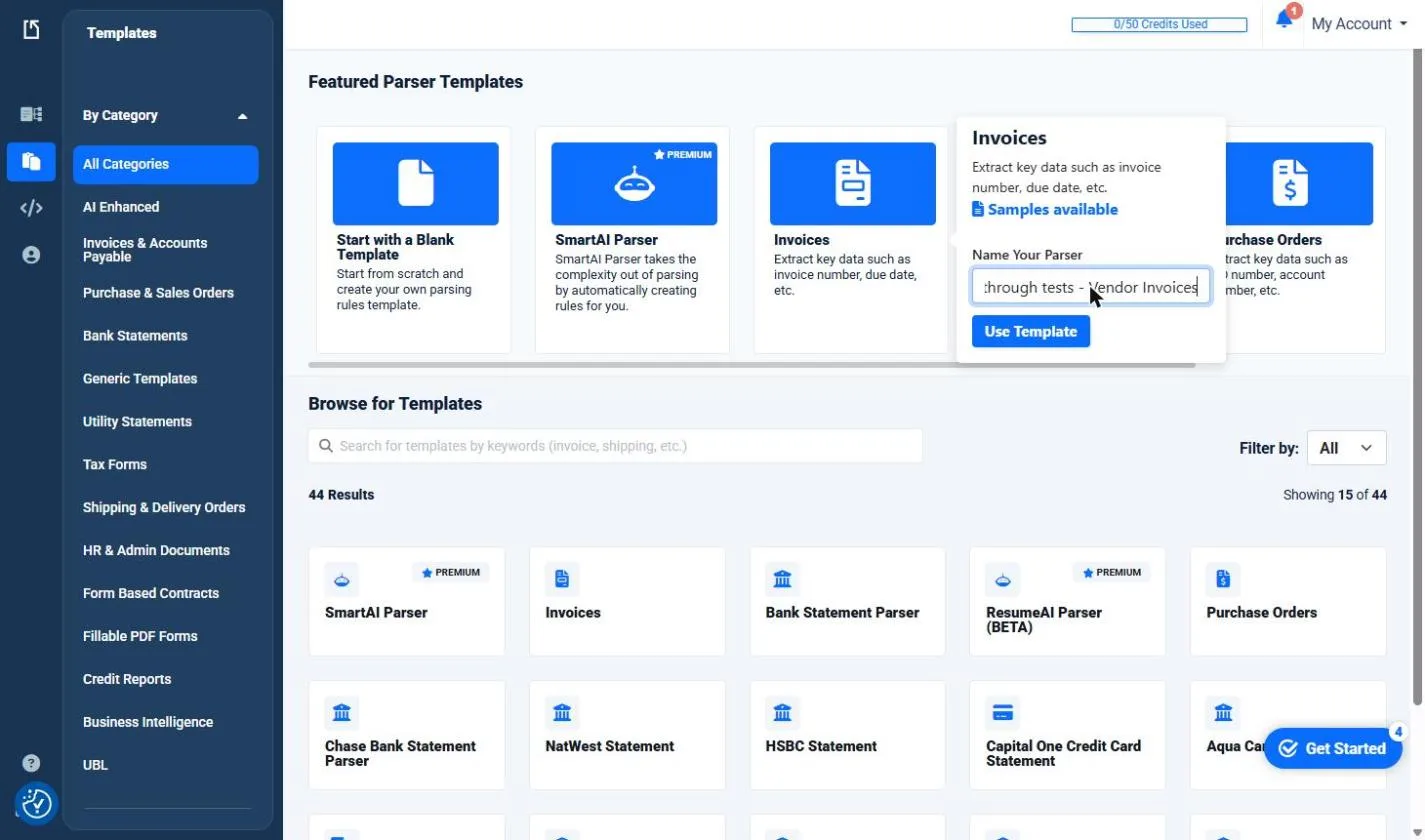Screen dimensions: 1425x840
Task: Focus the template search box
Action: tap(615, 446)
